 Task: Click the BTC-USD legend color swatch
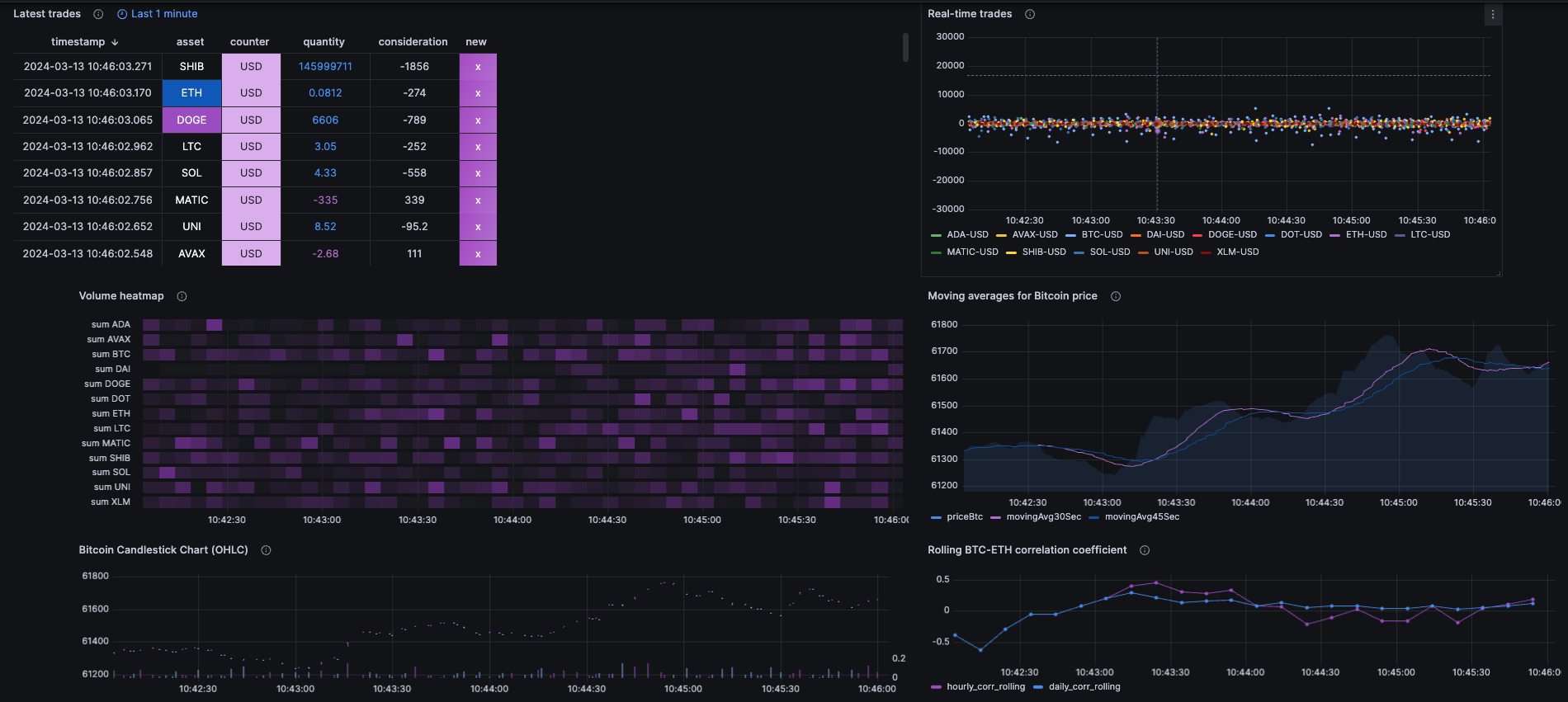tap(1071, 235)
